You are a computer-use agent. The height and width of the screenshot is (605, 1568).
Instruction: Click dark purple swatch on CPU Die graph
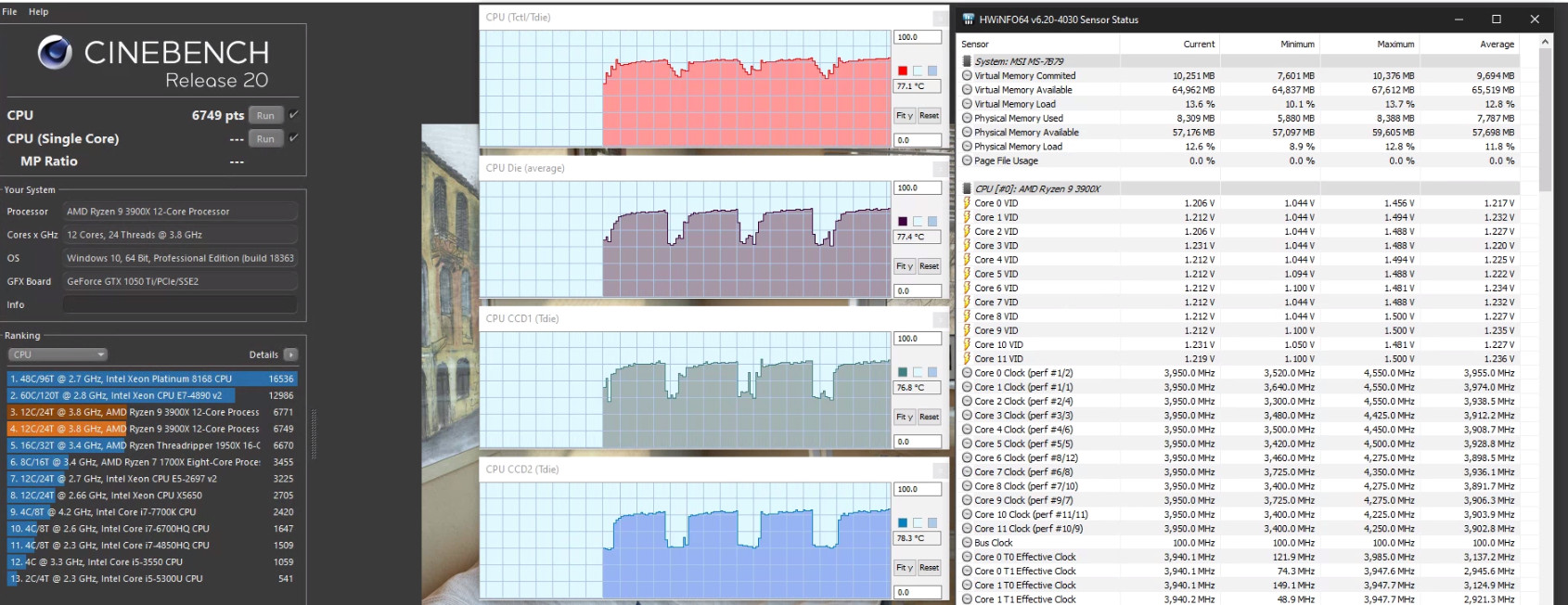point(903,221)
